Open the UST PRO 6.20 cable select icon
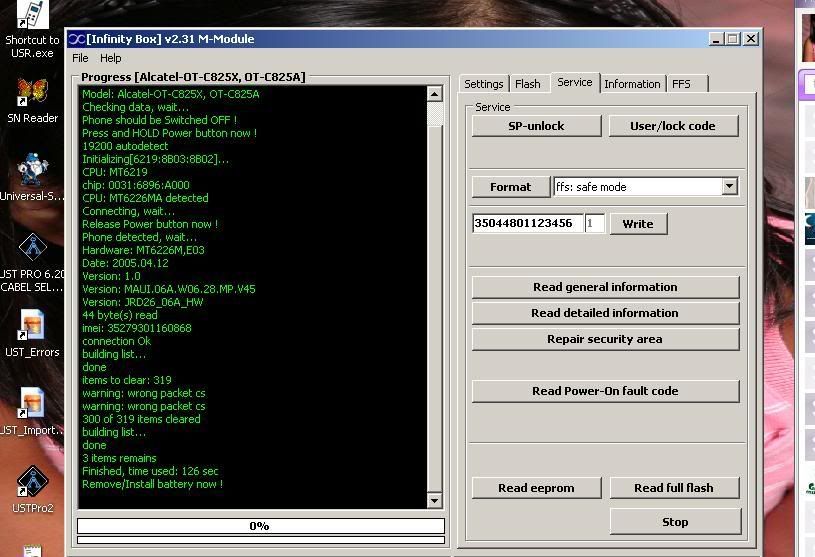The image size is (815, 557). (x=33, y=250)
